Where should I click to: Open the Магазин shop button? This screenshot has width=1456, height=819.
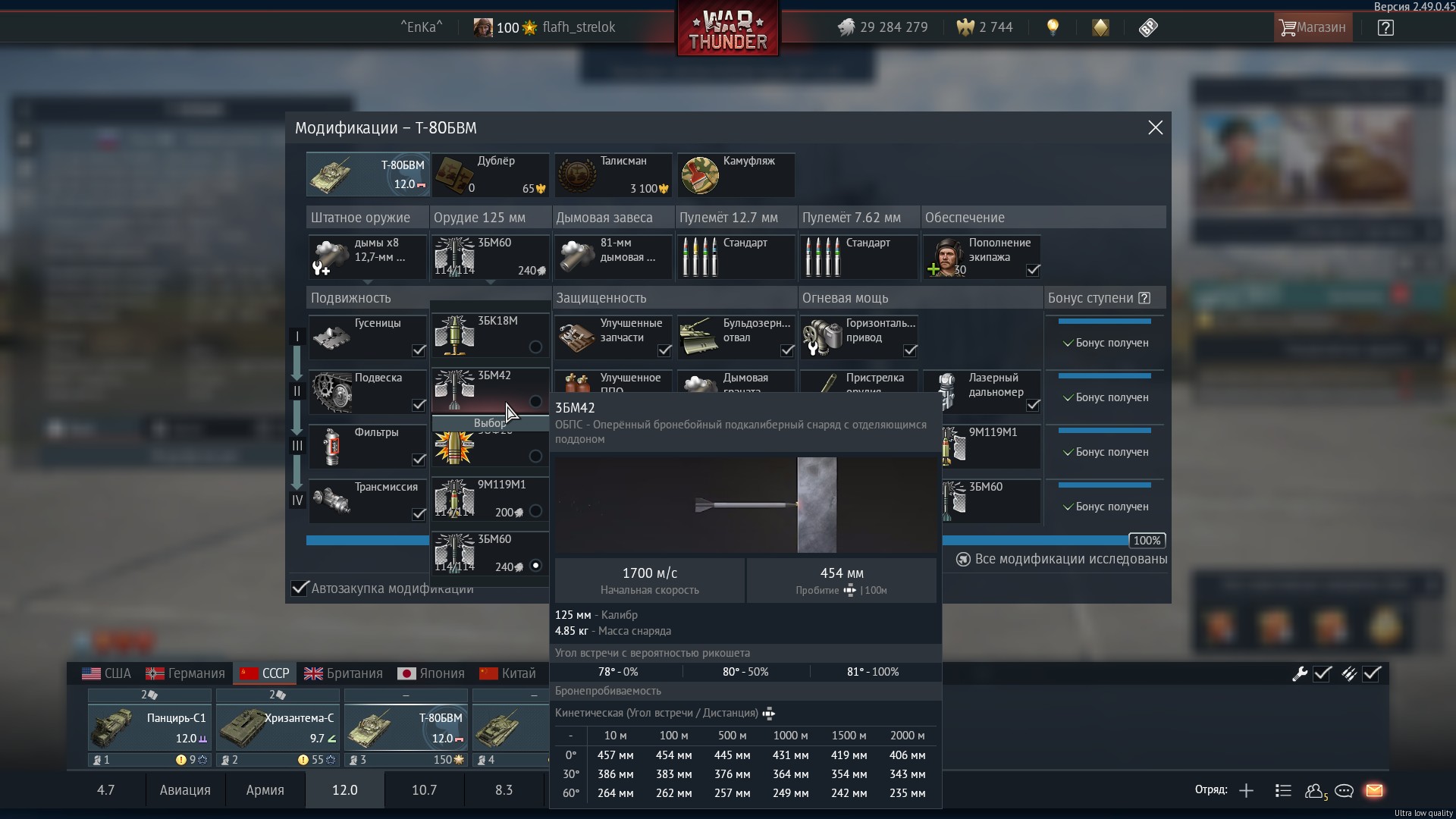click(1313, 28)
